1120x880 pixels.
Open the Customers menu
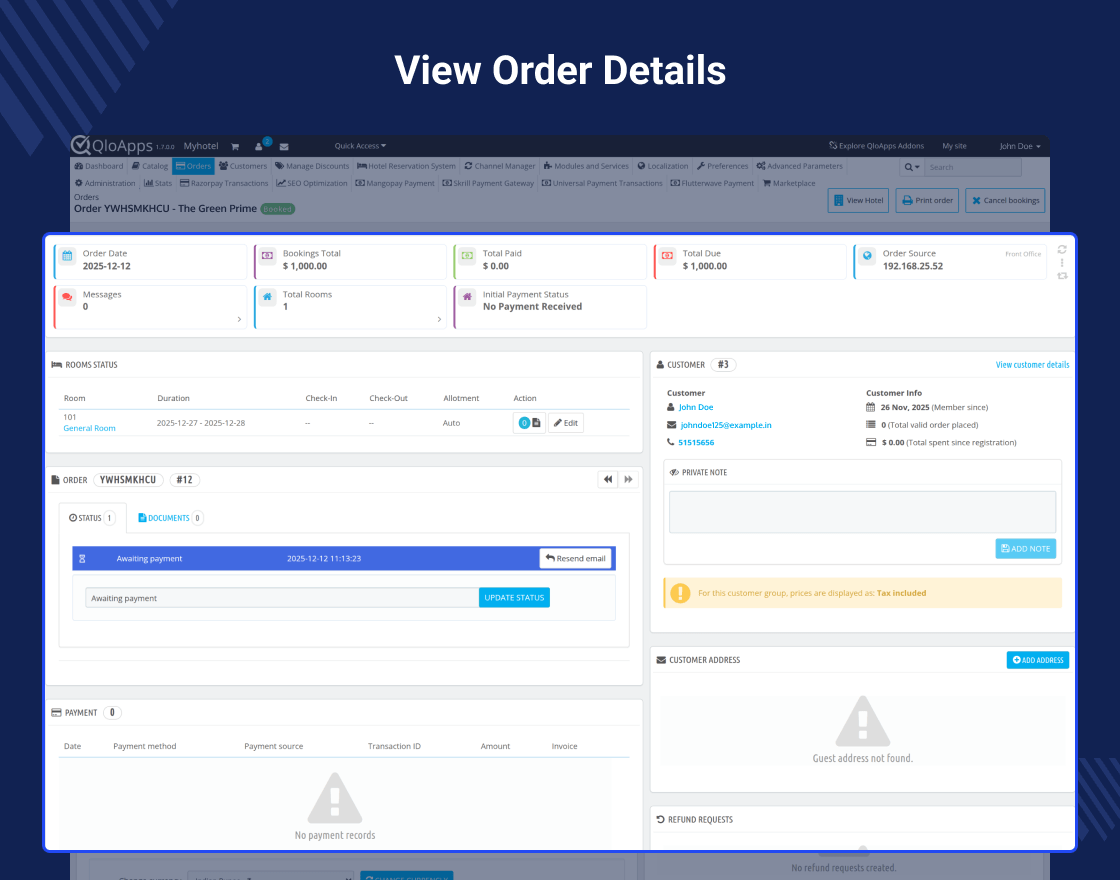[x=243, y=166]
